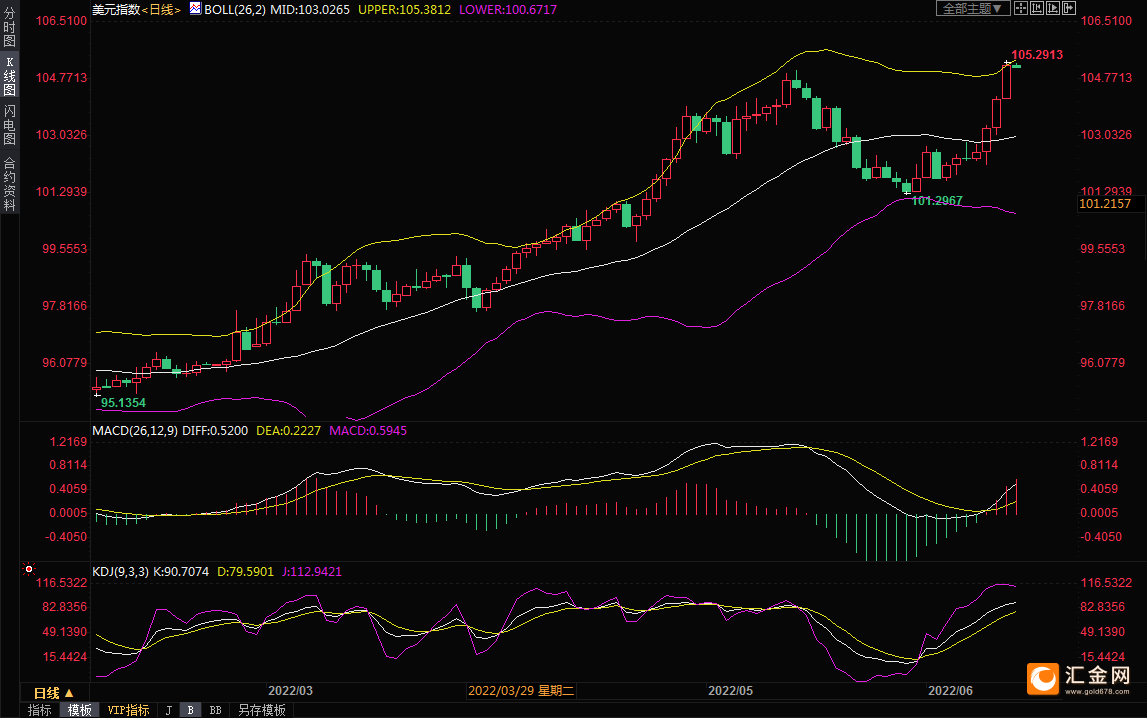Click the BOLL indicator chart icon
Image resolution: width=1147 pixels, height=718 pixels.
click(195, 8)
